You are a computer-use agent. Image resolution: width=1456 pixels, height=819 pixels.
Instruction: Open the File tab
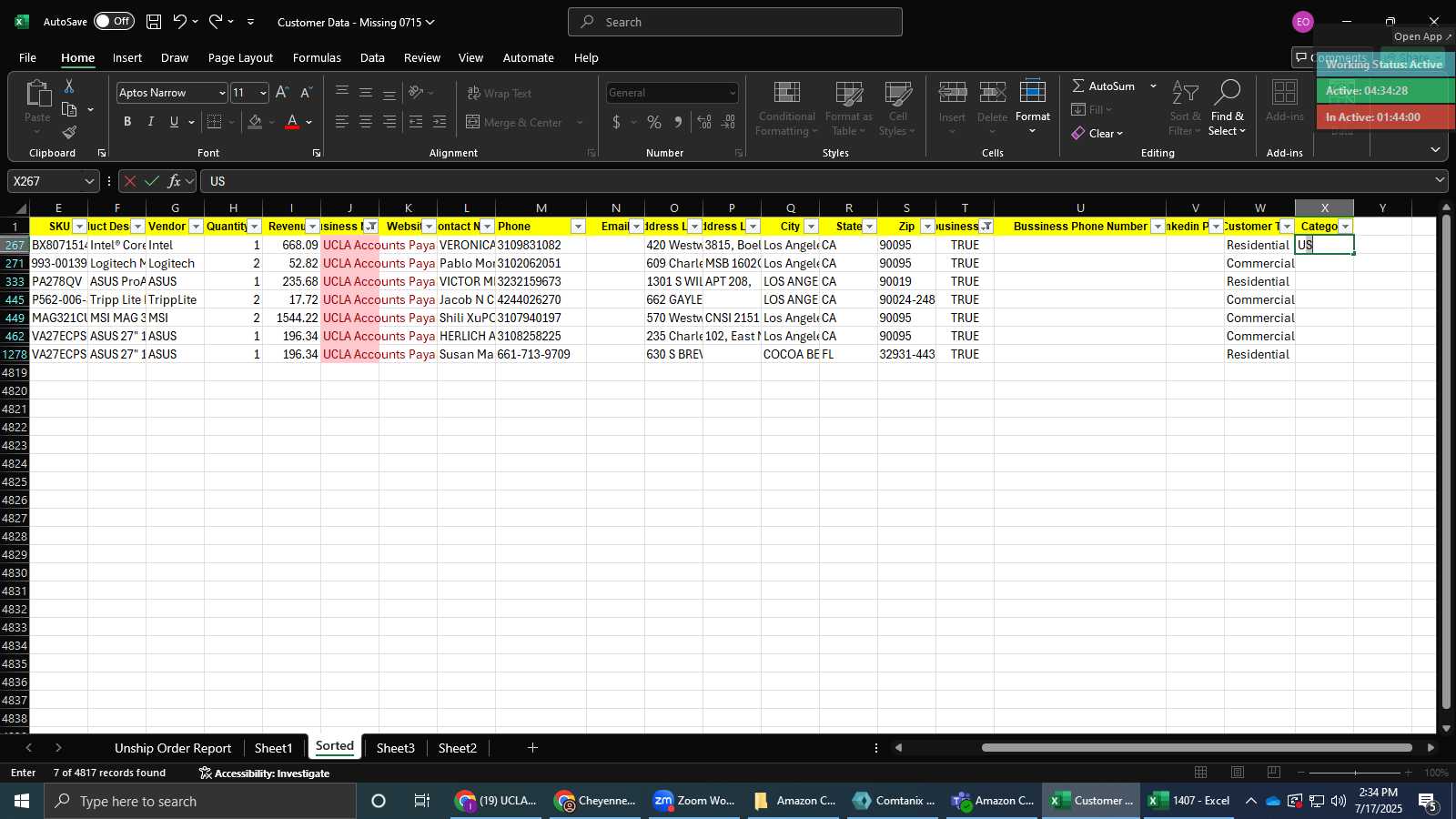click(27, 57)
